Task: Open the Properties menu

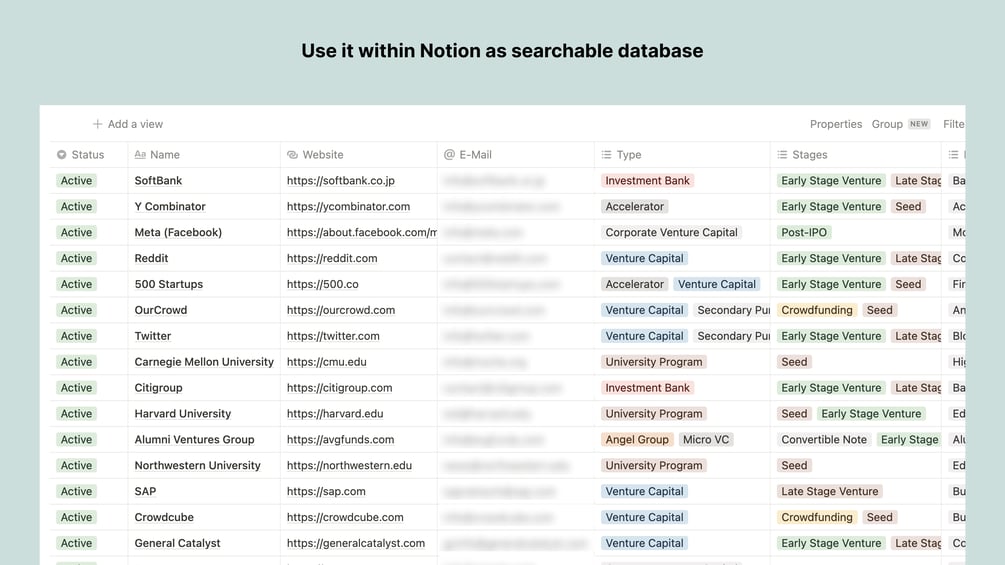Action: (835, 124)
